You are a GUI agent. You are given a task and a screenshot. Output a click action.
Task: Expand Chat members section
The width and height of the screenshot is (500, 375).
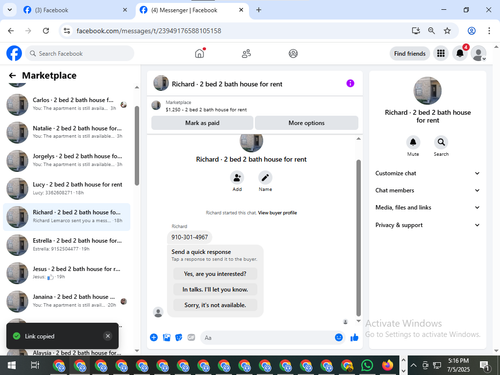click(428, 190)
